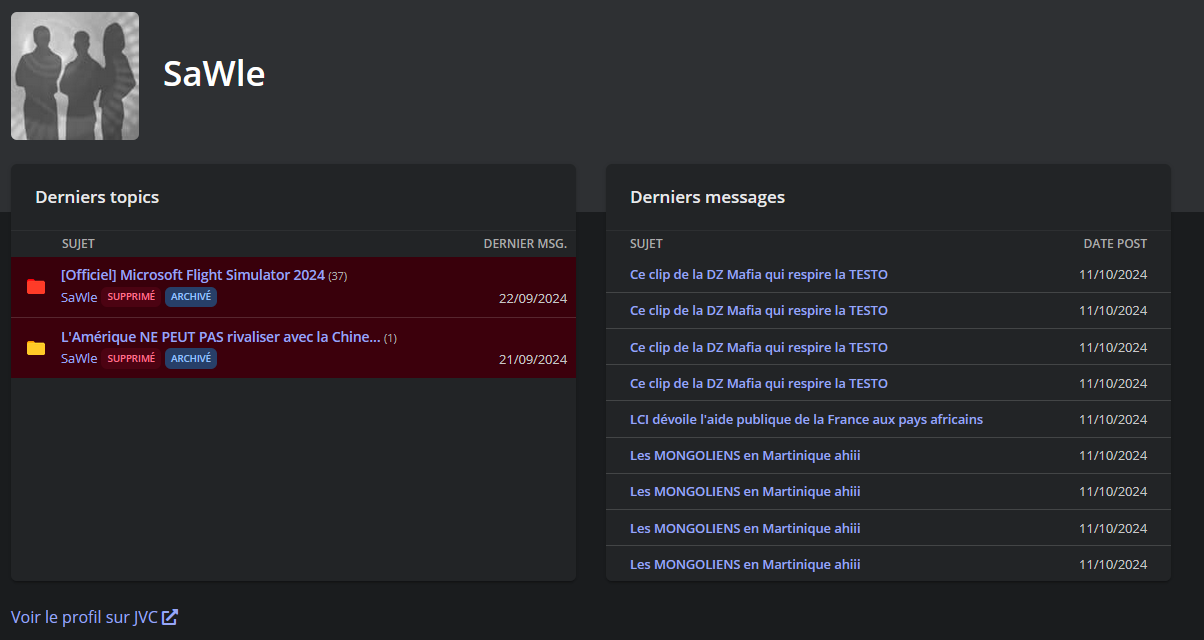Select SaWle author name under L'Amérique topic
This screenshot has width=1204, height=640.
pos(79,358)
